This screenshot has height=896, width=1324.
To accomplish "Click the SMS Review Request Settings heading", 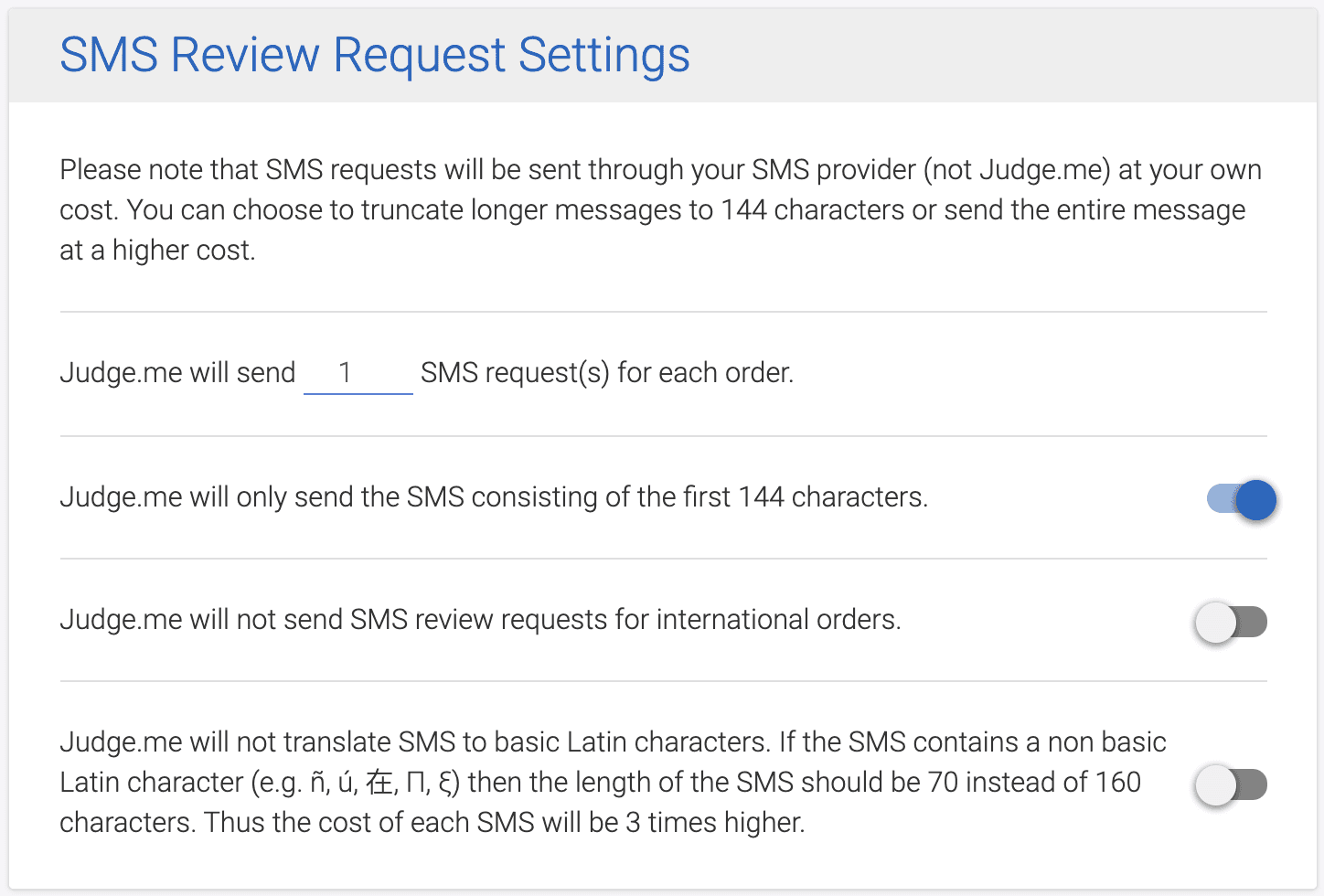I will click(x=374, y=55).
